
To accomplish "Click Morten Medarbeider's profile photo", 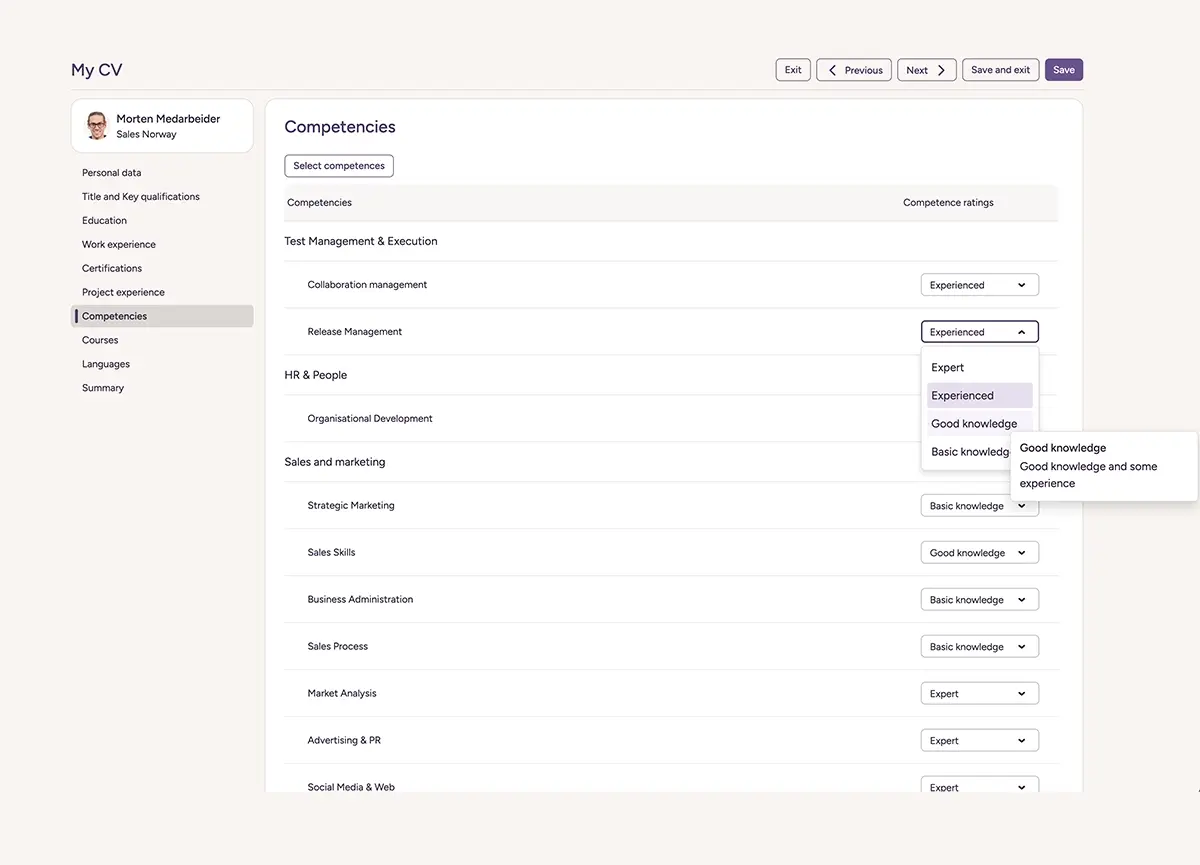I will point(97,126).
